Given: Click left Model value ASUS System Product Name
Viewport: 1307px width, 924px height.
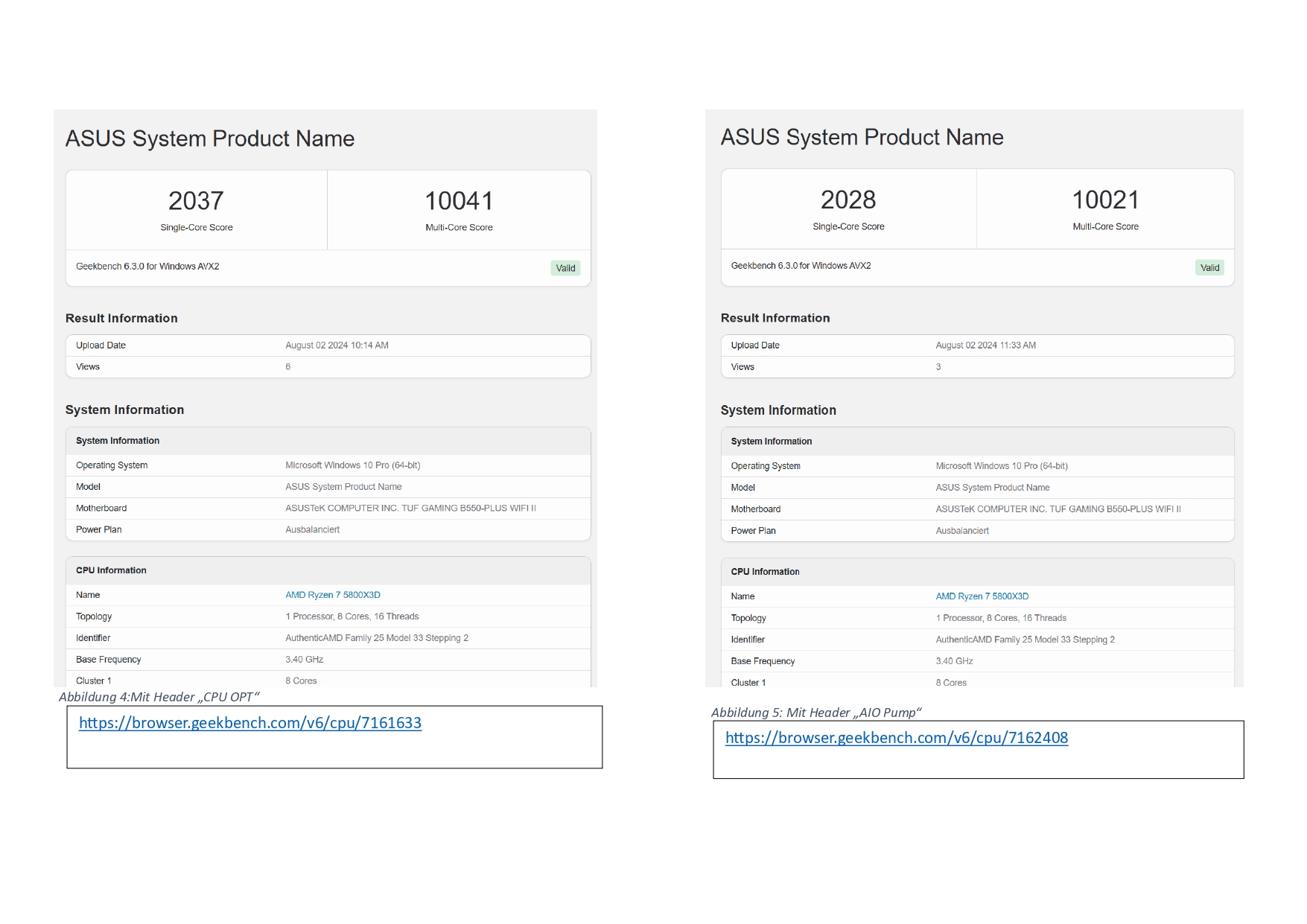Looking at the screenshot, I should click(343, 487).
